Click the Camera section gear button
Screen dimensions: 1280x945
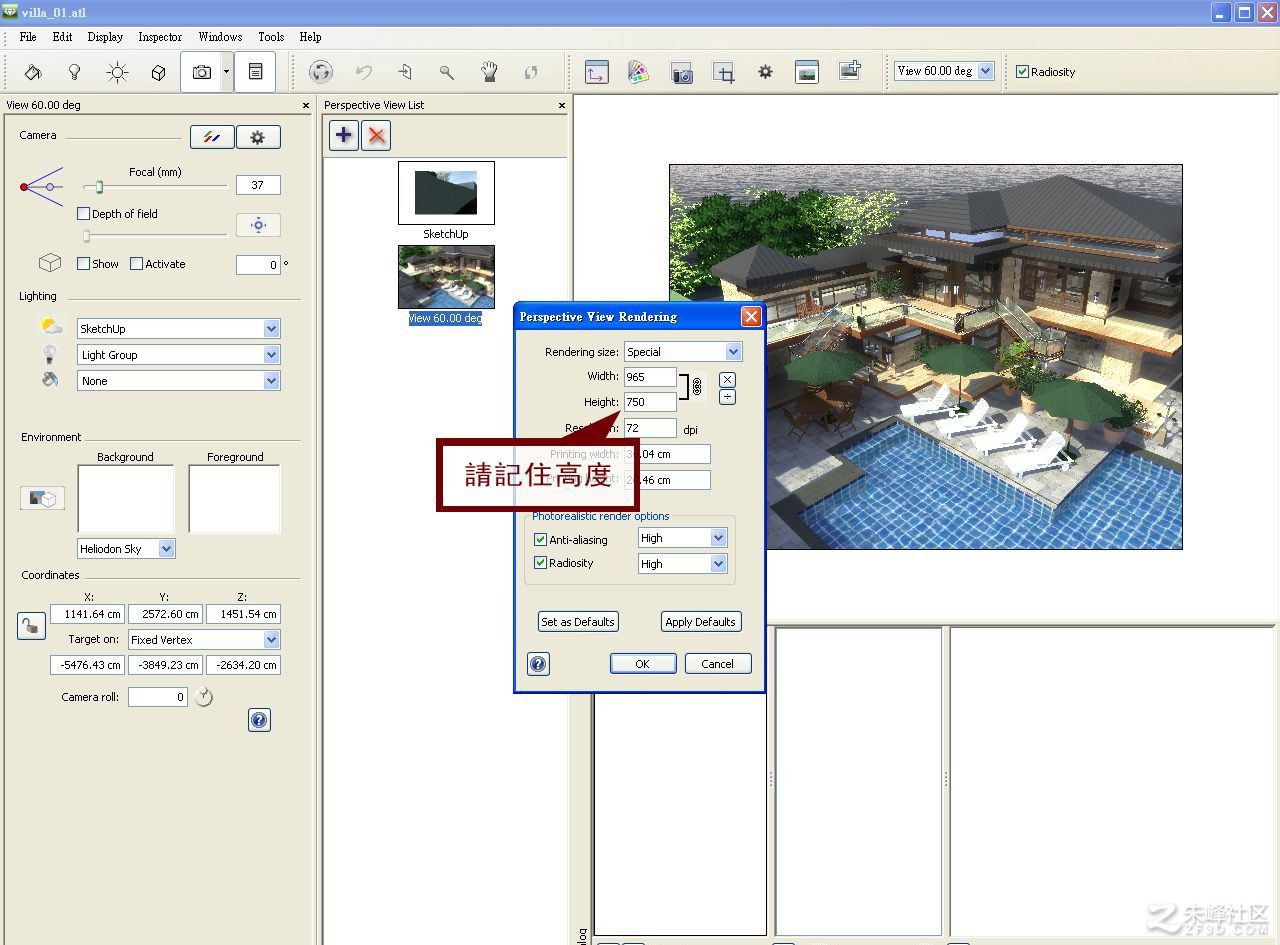click(258, 137)
